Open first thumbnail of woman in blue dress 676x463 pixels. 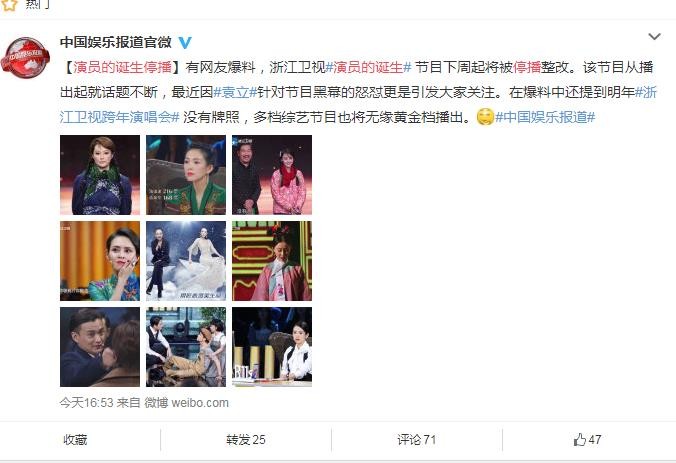(x=100, y=175)
